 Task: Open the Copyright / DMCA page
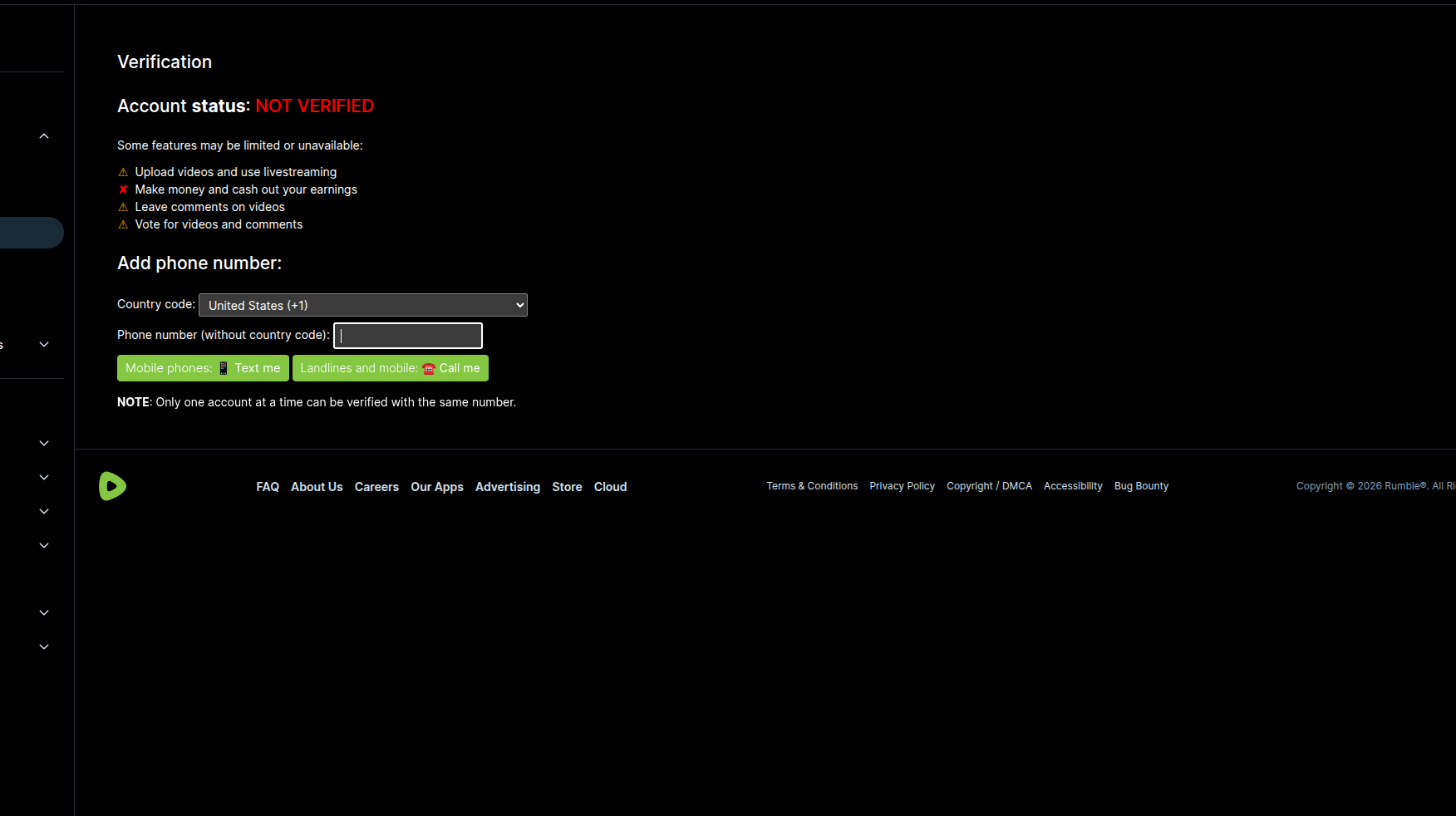(x=989, y=486)
